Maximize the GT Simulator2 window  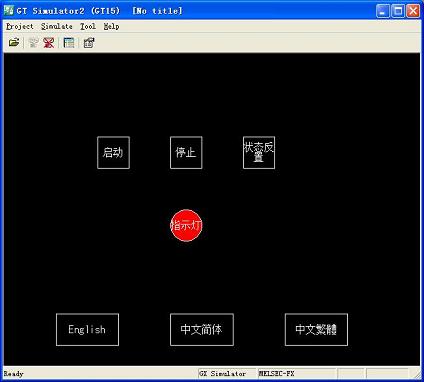[x=398, y=11]
